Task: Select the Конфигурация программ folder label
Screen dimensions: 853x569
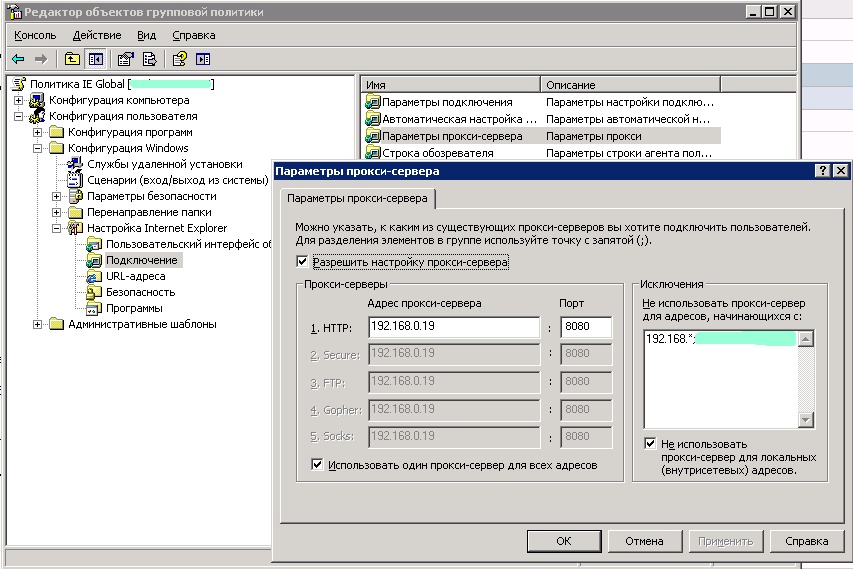Action: pos(130,132)
